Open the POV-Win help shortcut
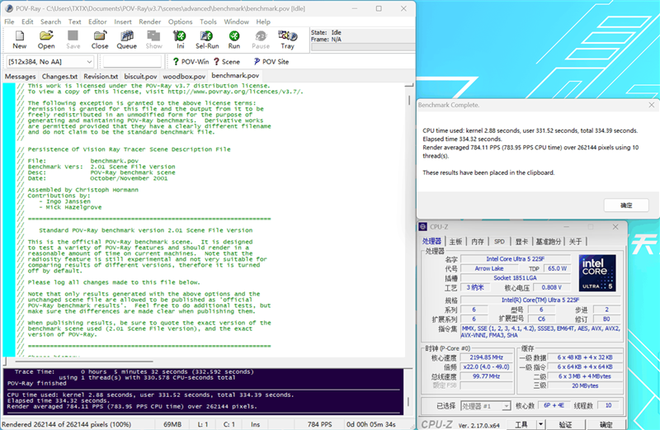 (x=188, y=62)
